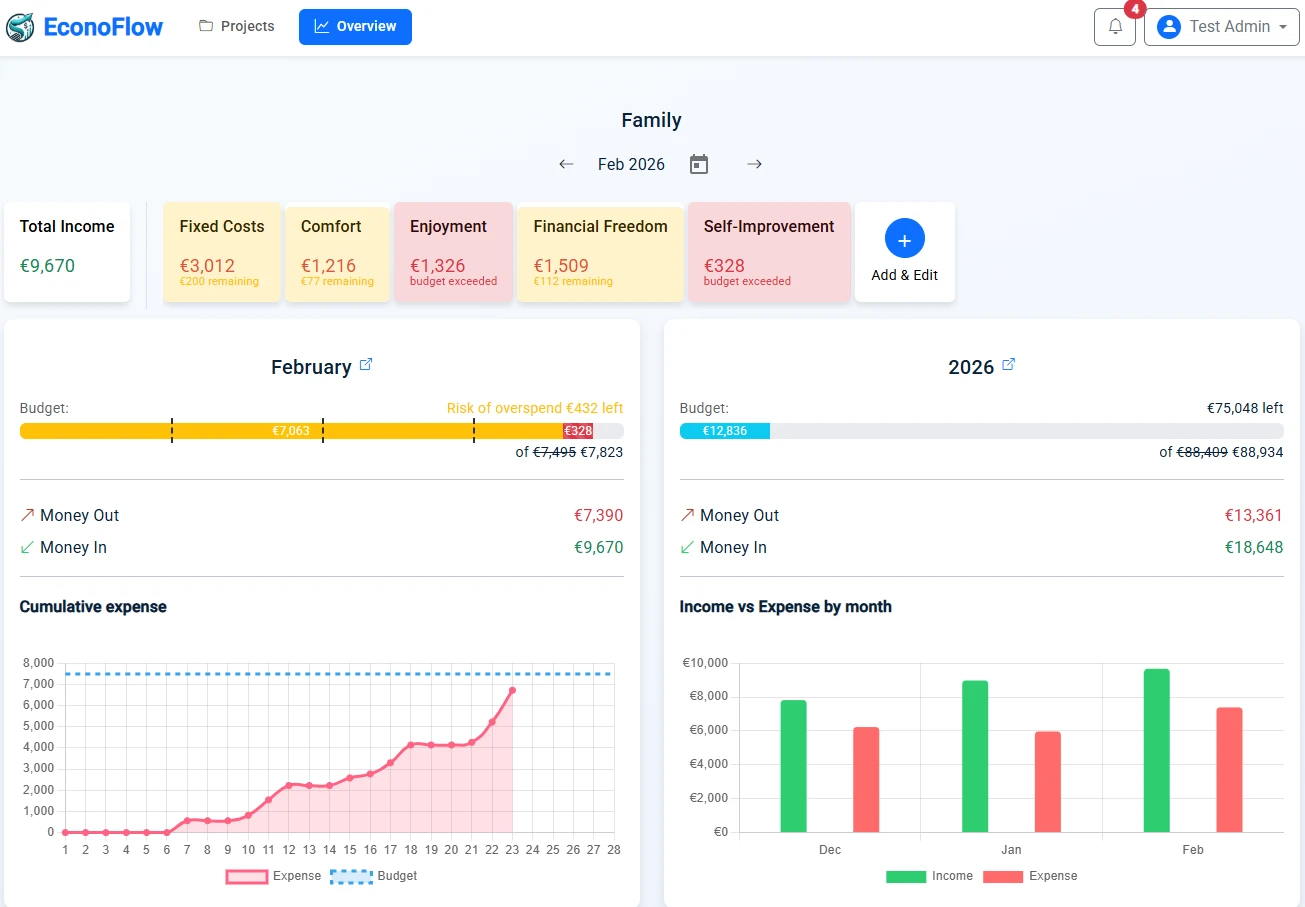The width and height of the screenshot is (1305, 907).
Task: Click the notification bell icon
Action: click(1114, 27)
